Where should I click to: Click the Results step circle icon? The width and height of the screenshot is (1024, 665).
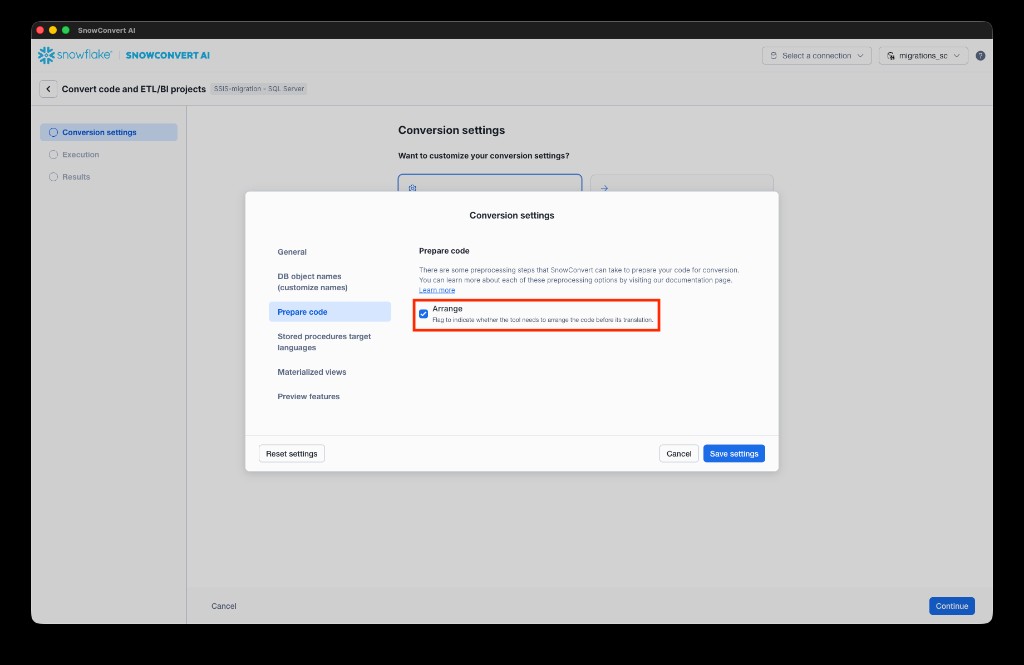click(54, 177)
